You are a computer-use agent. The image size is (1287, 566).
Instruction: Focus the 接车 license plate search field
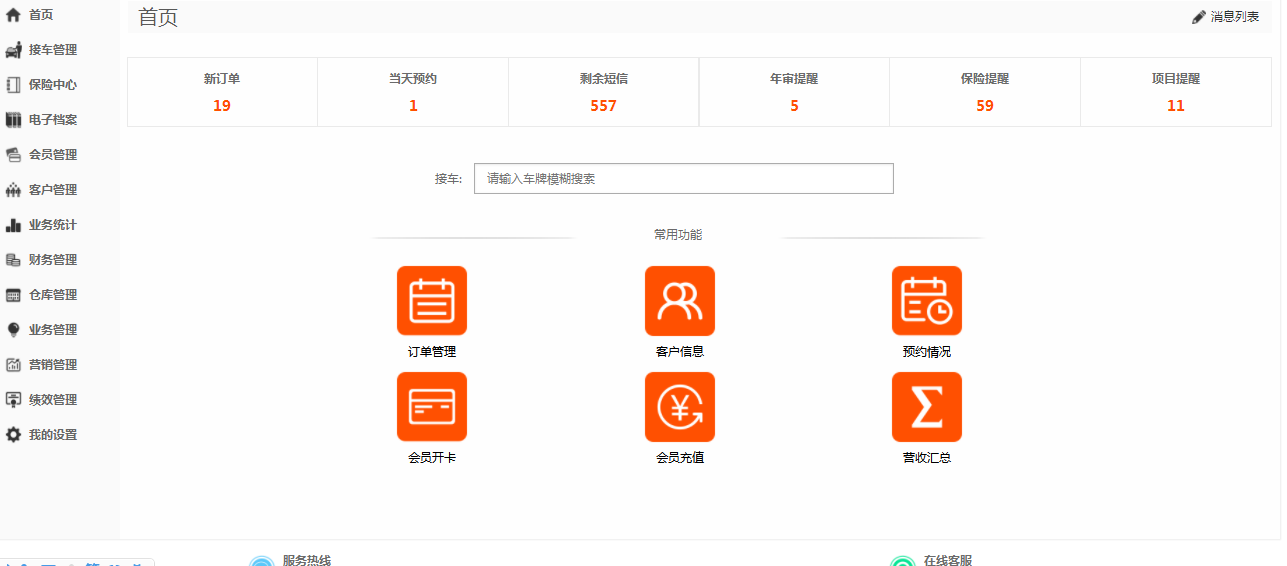click(x=683, y=179)
